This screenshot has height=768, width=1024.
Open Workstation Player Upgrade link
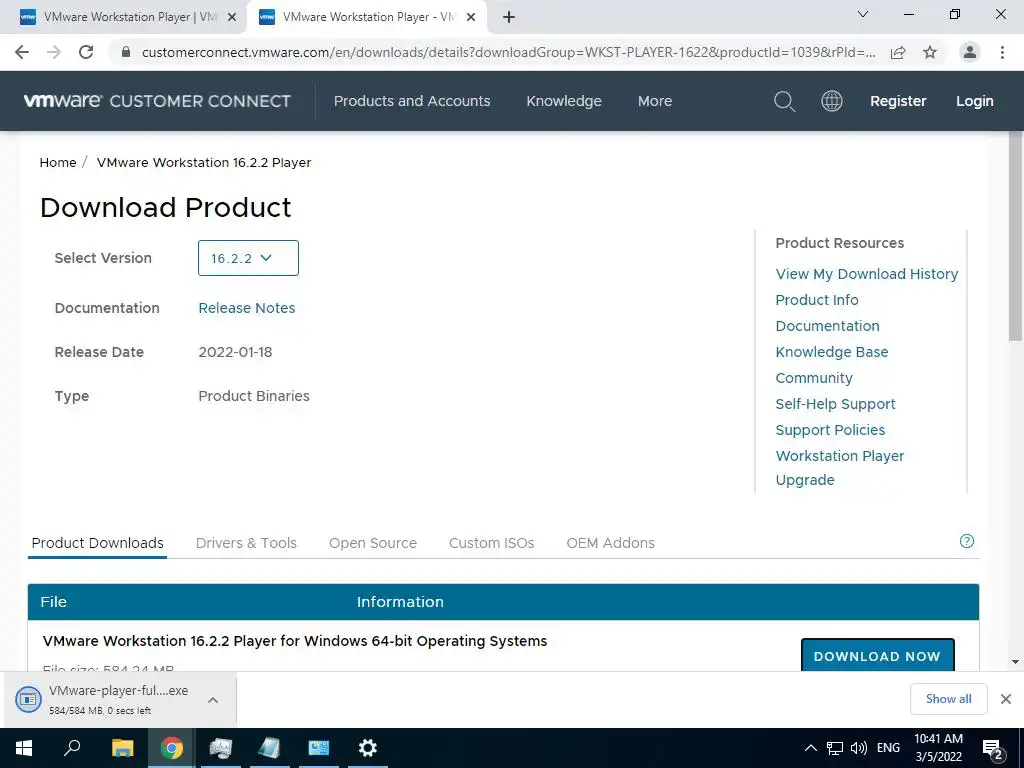click(x=839, y=468)
